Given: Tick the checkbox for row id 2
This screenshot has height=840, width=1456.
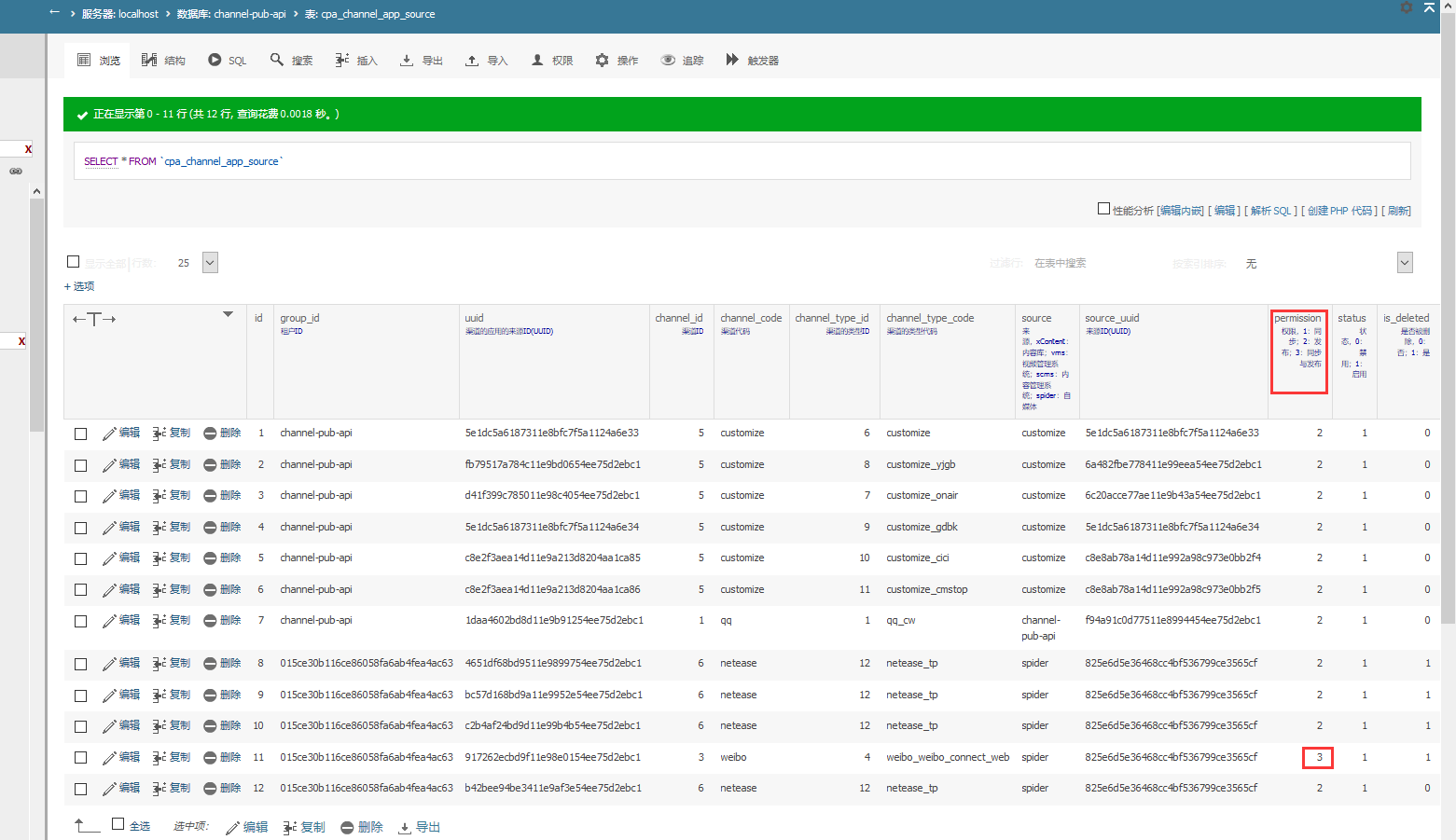Looking at the screenshot, I should (x=81, y=465).
